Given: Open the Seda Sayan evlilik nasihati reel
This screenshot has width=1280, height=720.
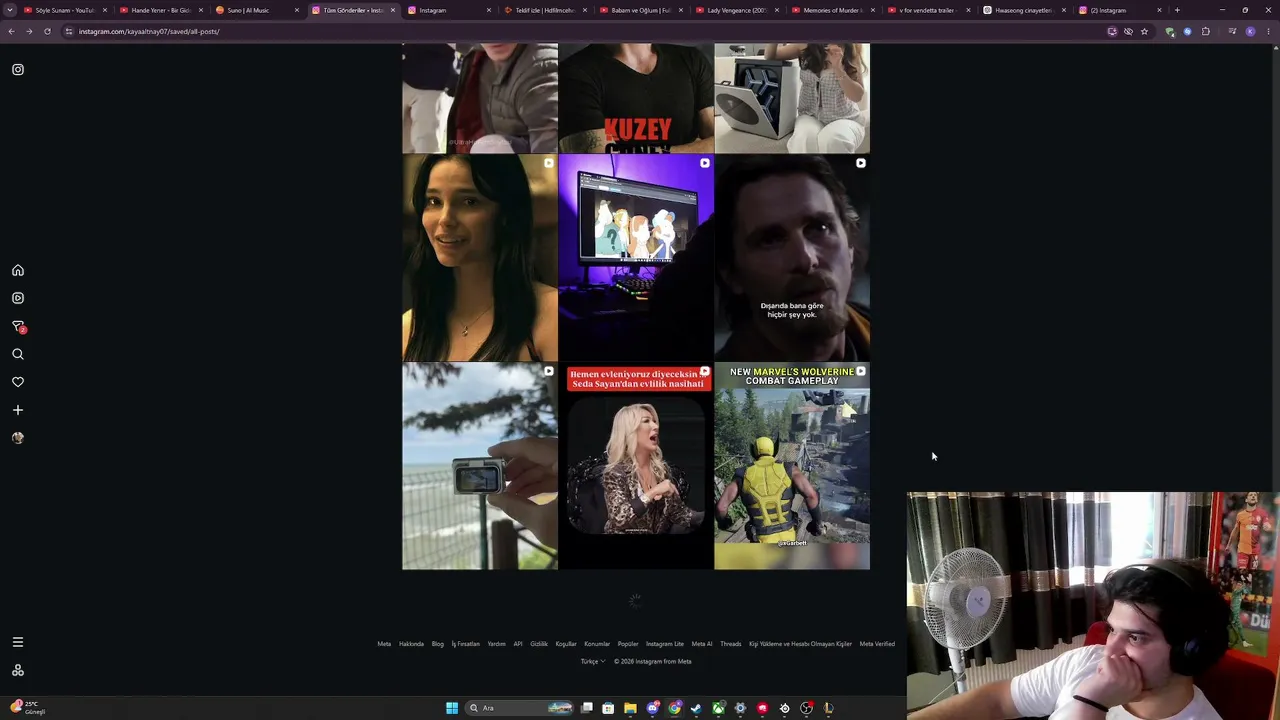Looking at the screenshot, I should (636, 467).
